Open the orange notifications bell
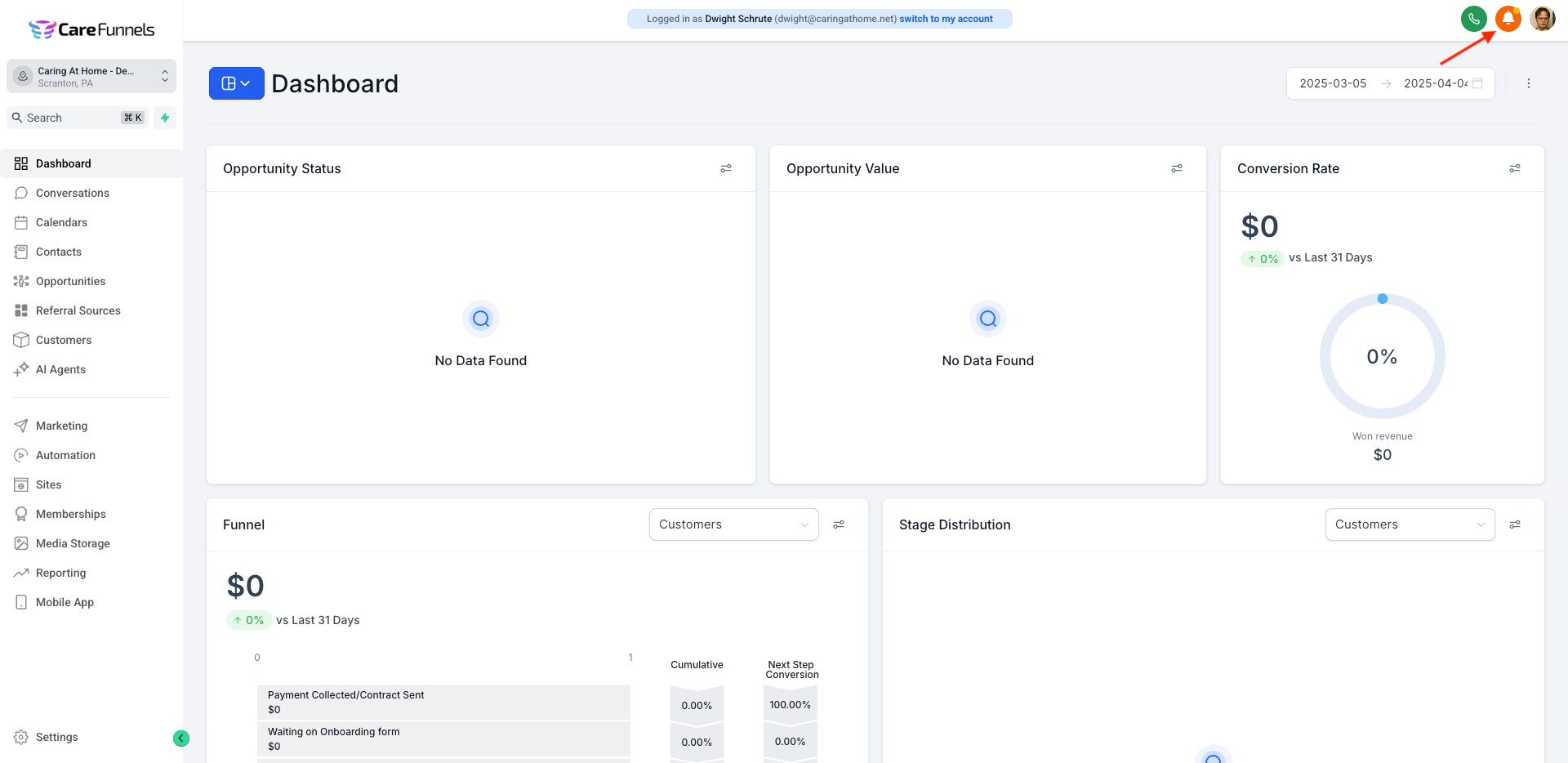1568x763 pixels. click(x=1508, y=19)
